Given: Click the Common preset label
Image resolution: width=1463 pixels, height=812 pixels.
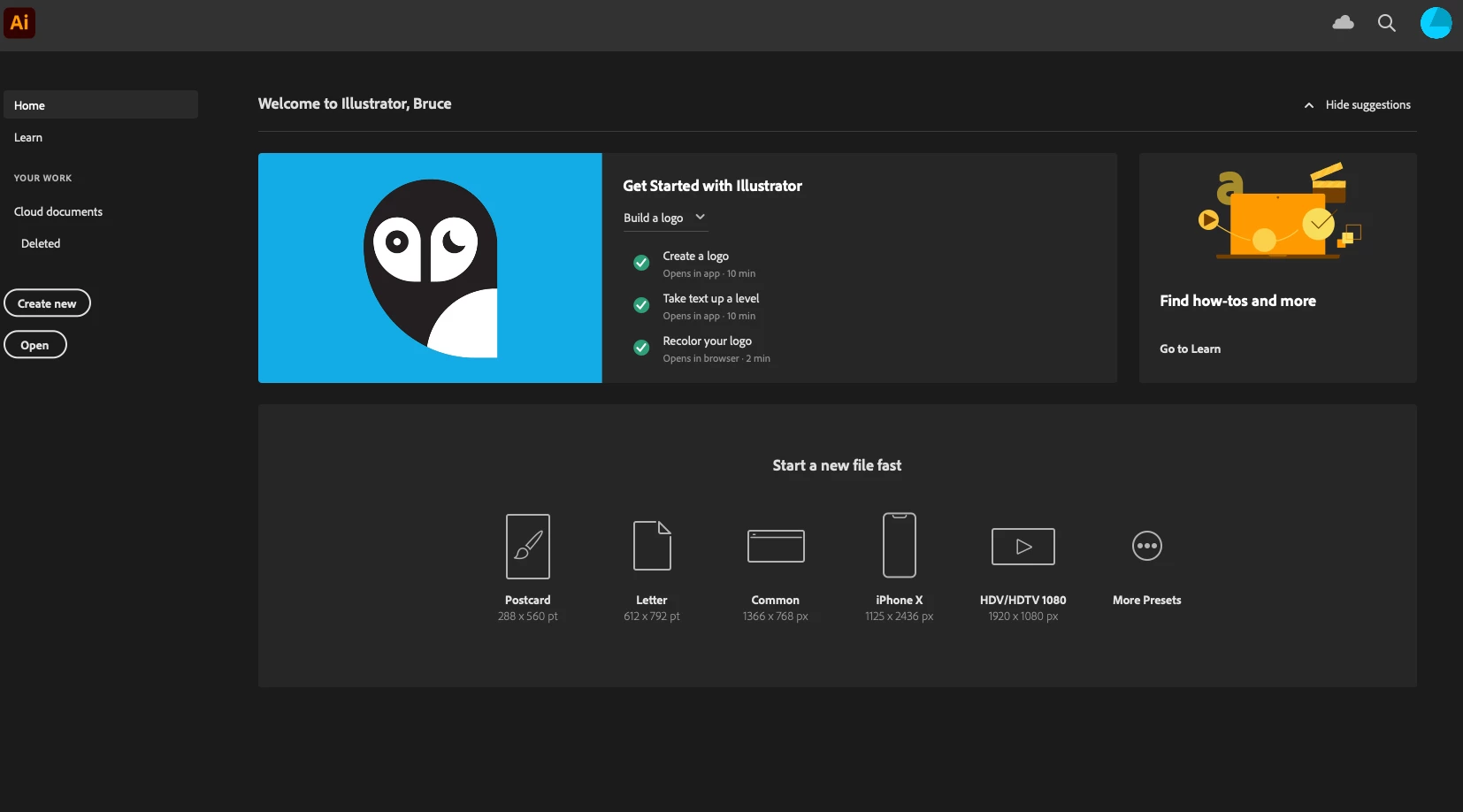Looking at the screenshot, I should click(776, 600).
